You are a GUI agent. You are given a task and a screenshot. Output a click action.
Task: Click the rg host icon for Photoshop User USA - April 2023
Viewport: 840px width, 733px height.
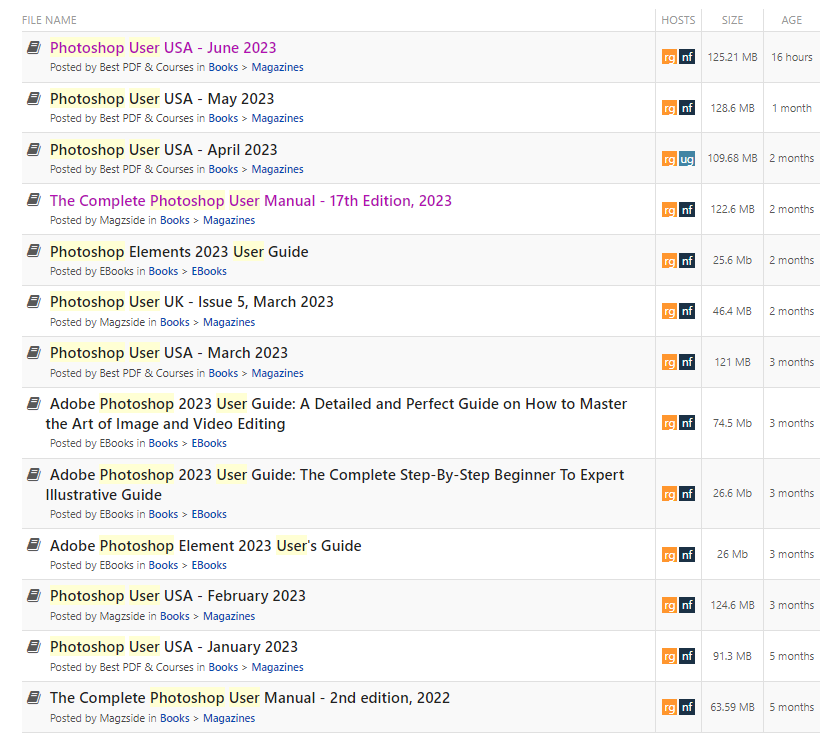[x=669, y=159]
